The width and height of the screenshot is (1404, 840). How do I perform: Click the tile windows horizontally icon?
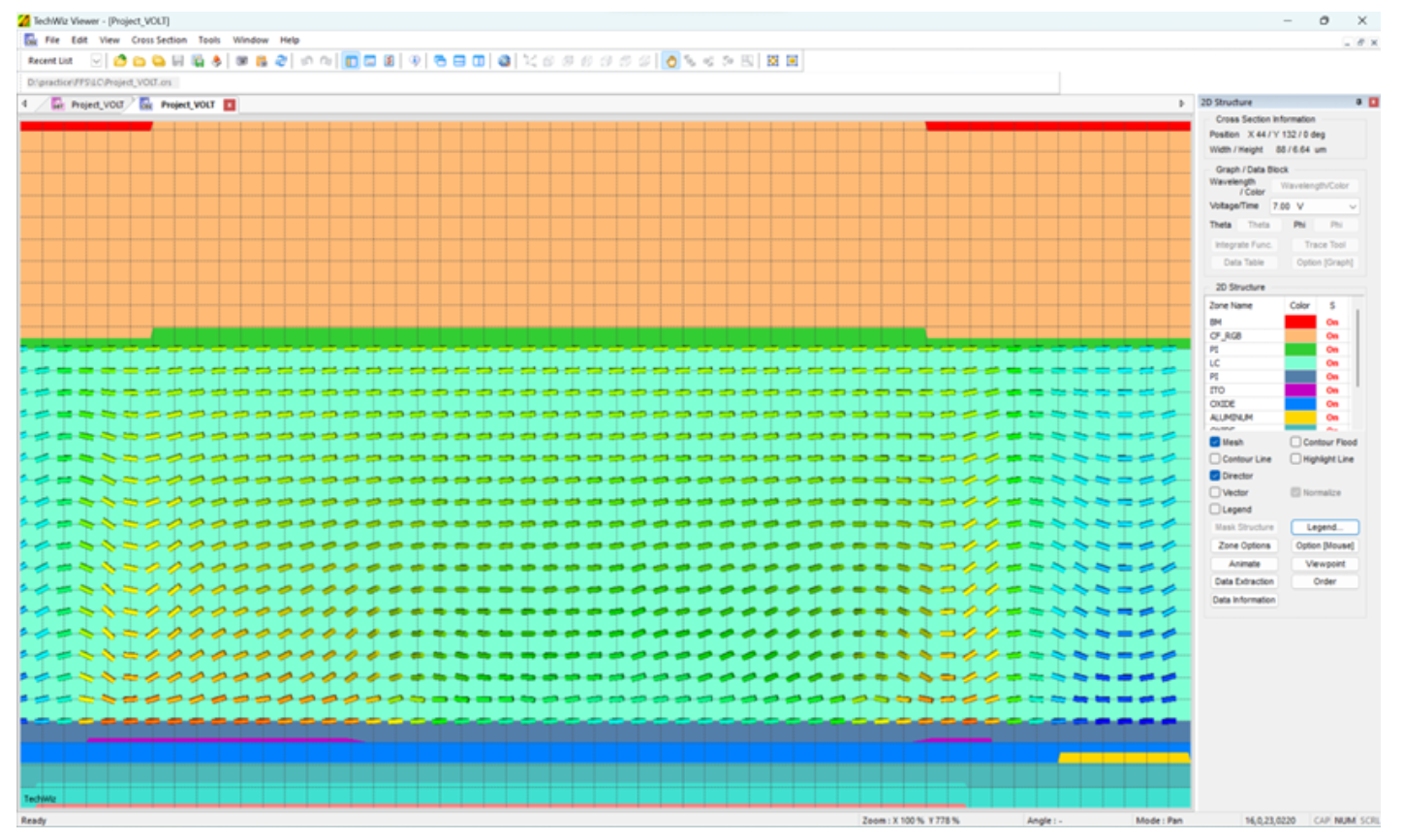[x=459, y=61]
